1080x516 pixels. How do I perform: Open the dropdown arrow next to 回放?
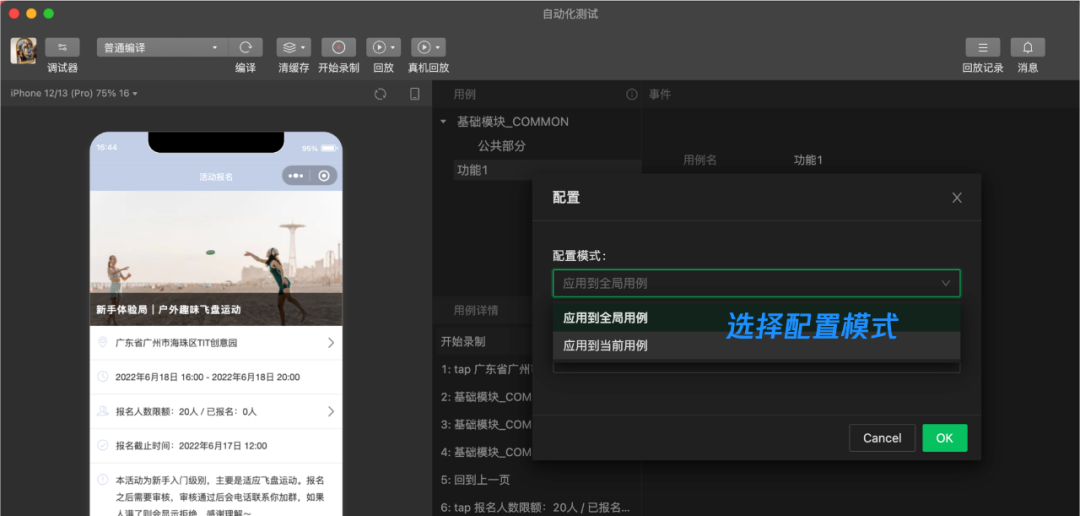[393, 48]
